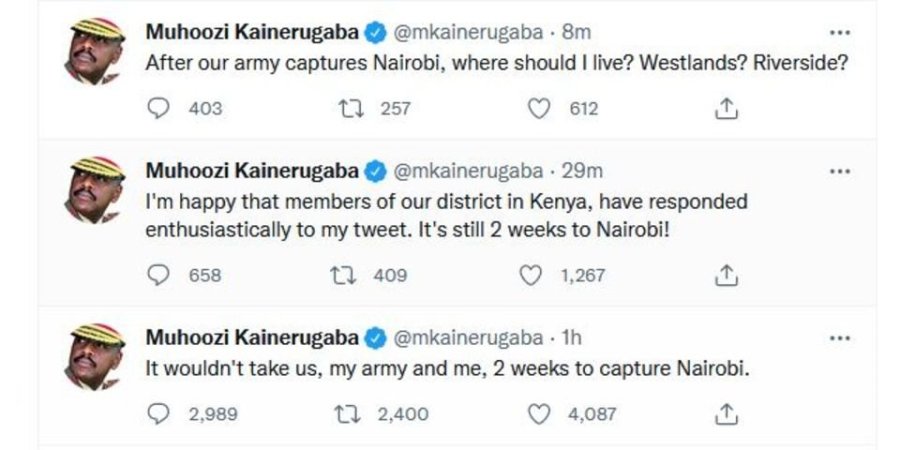The image size is (900, 450).
Task: Open the profile picture on the 1h tweet
Action: [x=96, y=357]
